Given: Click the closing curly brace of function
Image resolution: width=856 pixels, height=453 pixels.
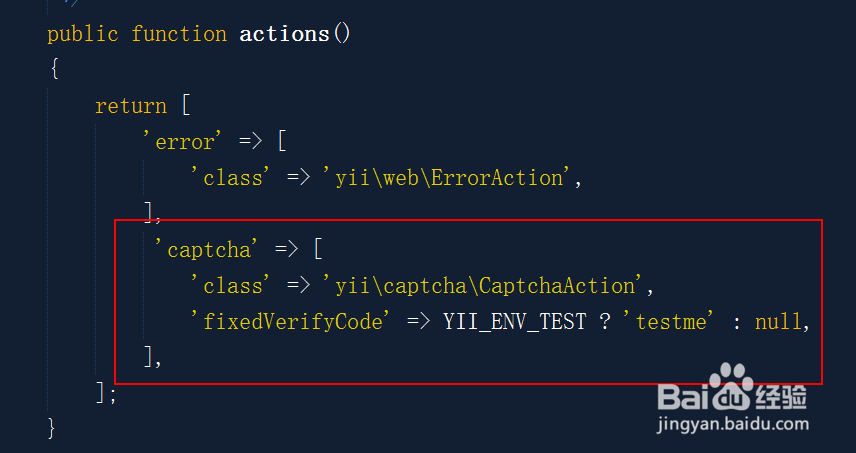Looking at the screenshot, I should pyautogui.click(x=51, y=428).
